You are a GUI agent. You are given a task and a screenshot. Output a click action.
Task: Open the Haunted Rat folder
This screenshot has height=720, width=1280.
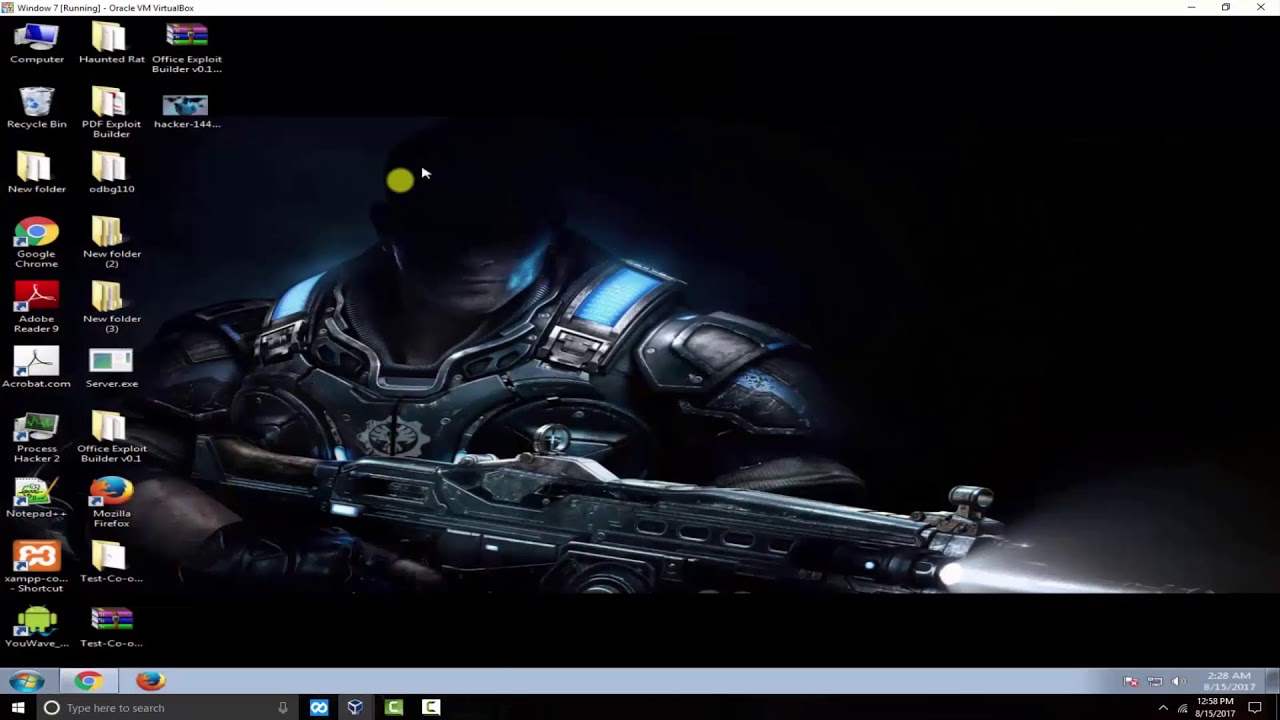[x=111, y=43]
